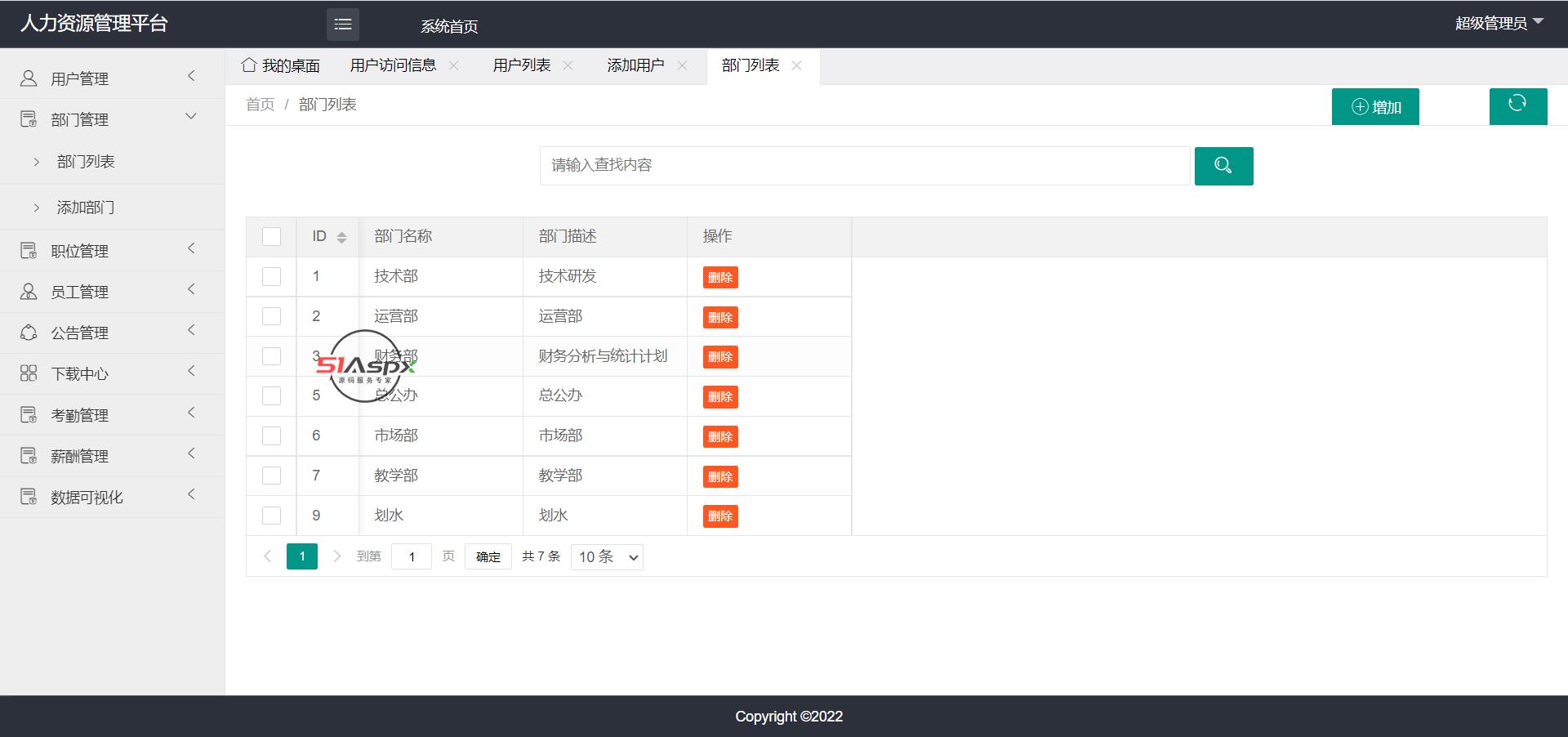Click the 人力资源管理平台 logo title
Screen dimensions: 1568x737
tap(94, 23)
